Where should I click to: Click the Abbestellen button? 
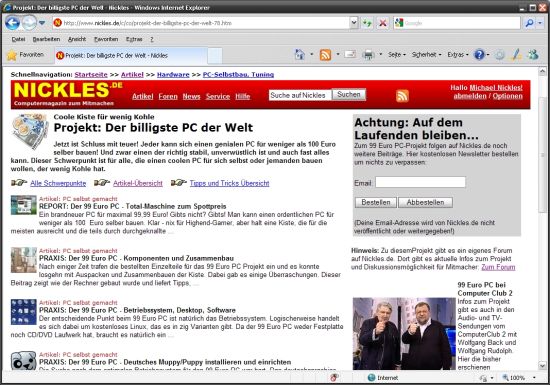tap(425, 202)
